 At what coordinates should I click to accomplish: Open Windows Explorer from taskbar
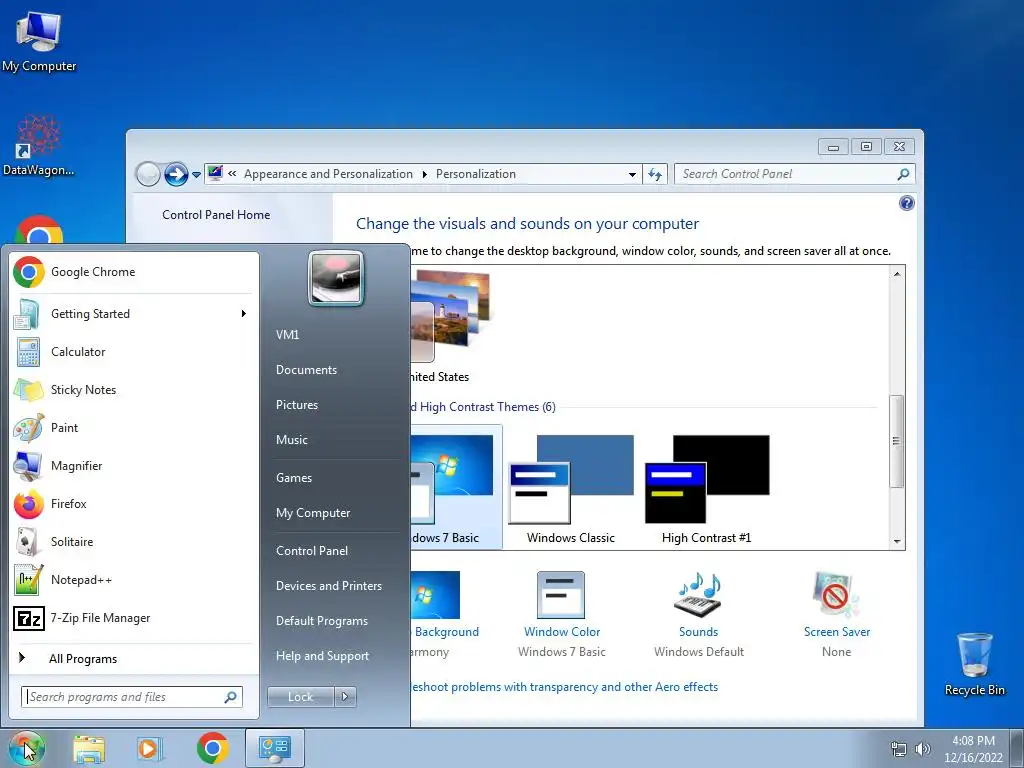pyautogui.click(x=89, y=748)
